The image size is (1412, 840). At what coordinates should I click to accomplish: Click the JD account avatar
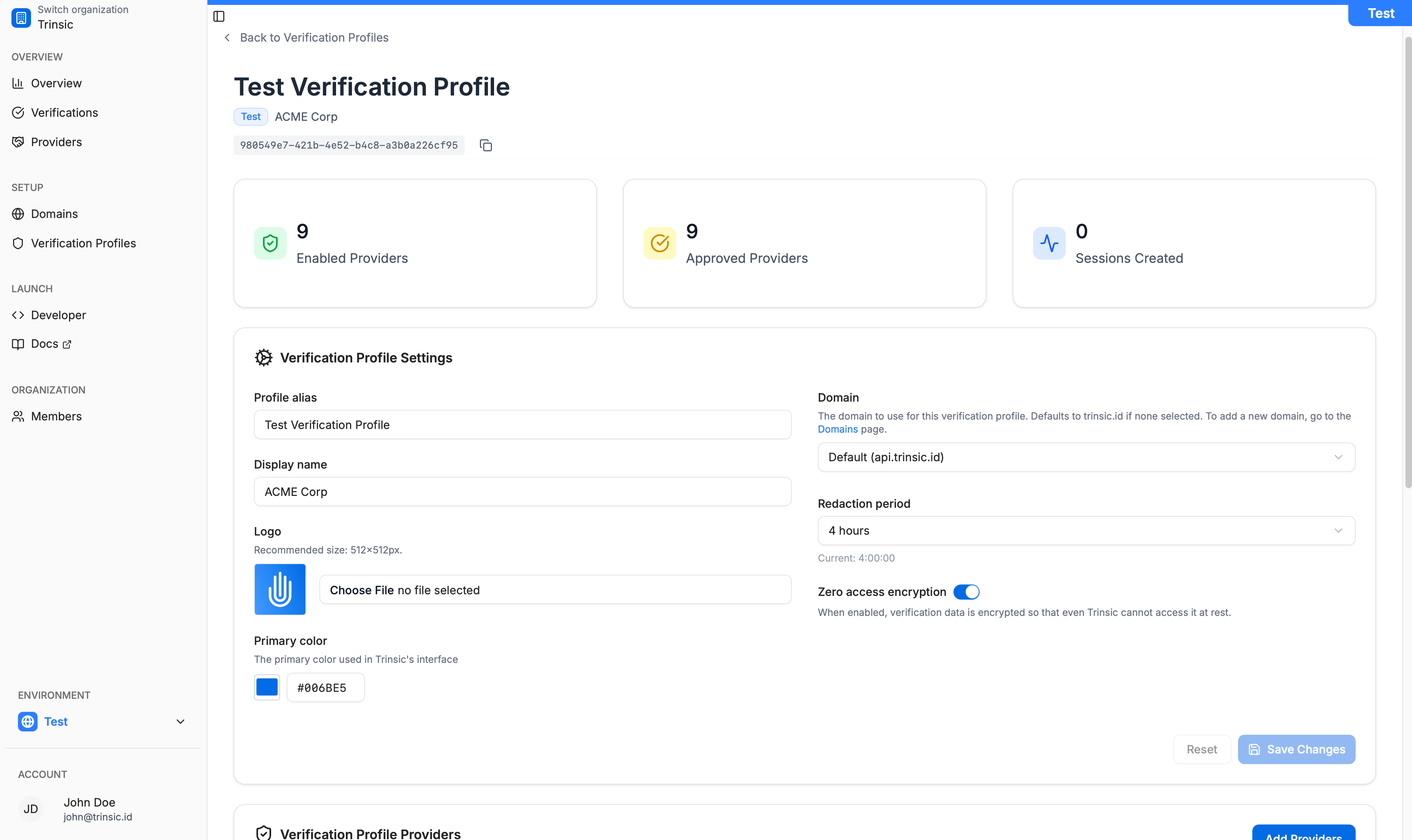coord(31,809)
